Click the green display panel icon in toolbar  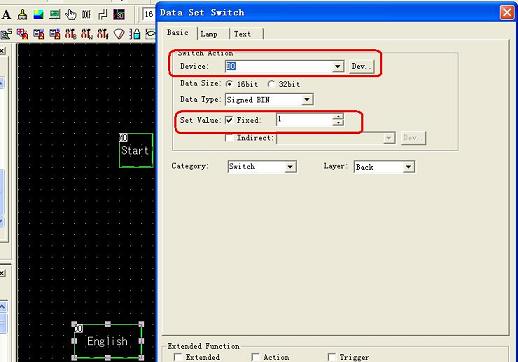[55, 15]
